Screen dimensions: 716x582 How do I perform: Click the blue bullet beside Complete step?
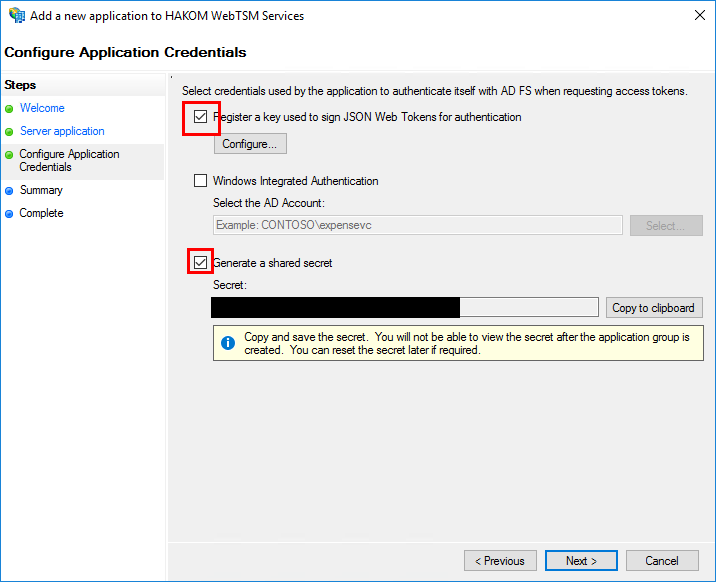click(10, 214)
